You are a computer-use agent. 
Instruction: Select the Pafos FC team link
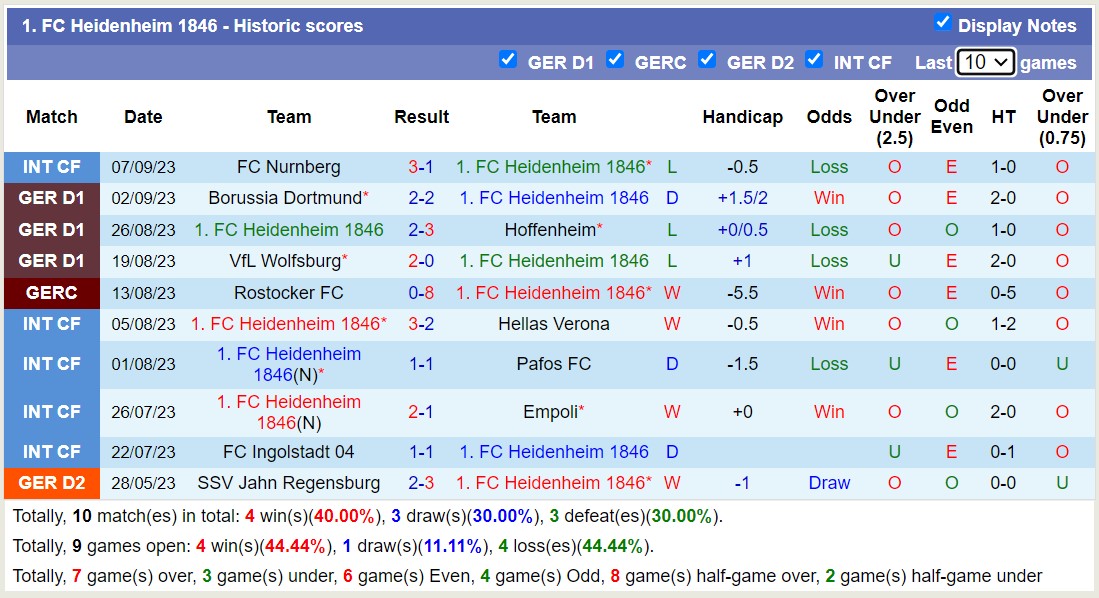(554, 364)
